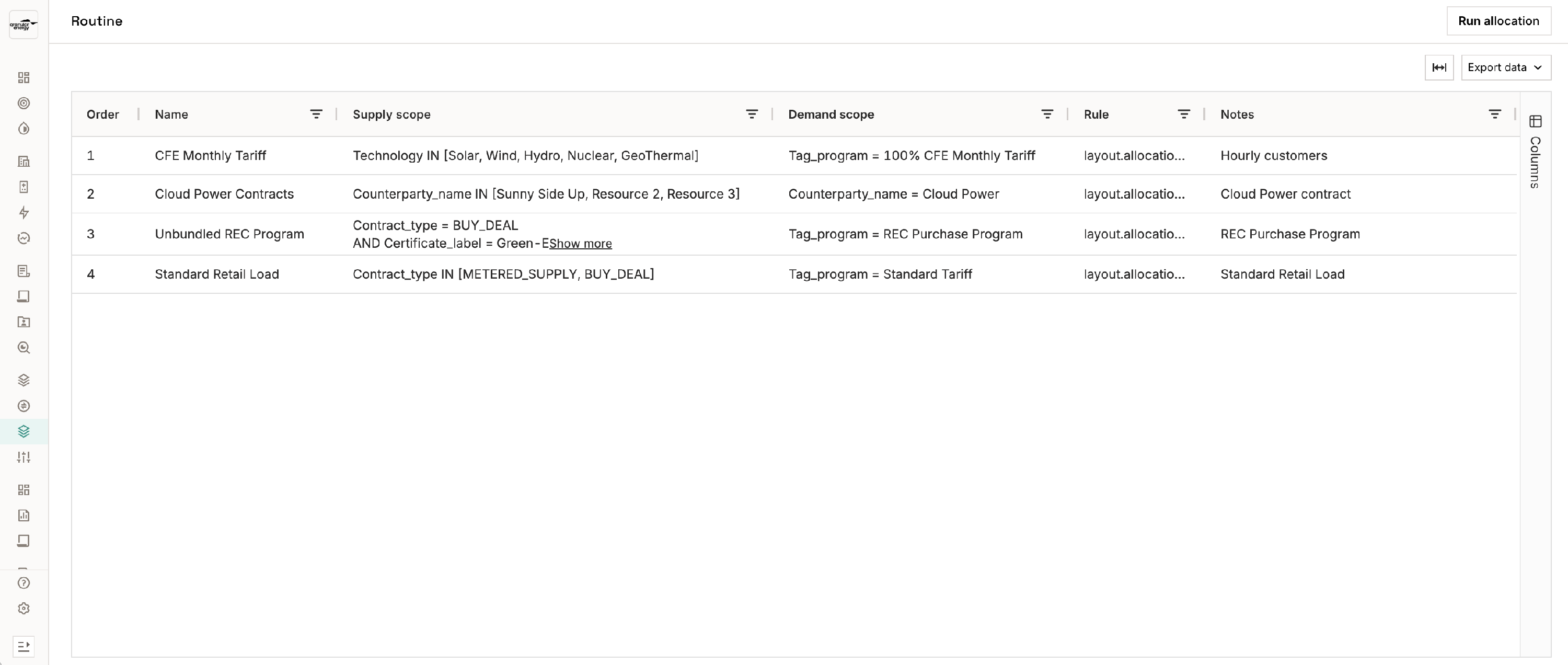Click the Run allocation button
Viewport: 1568px width, 665px height.
click(x=1498, y=21)
